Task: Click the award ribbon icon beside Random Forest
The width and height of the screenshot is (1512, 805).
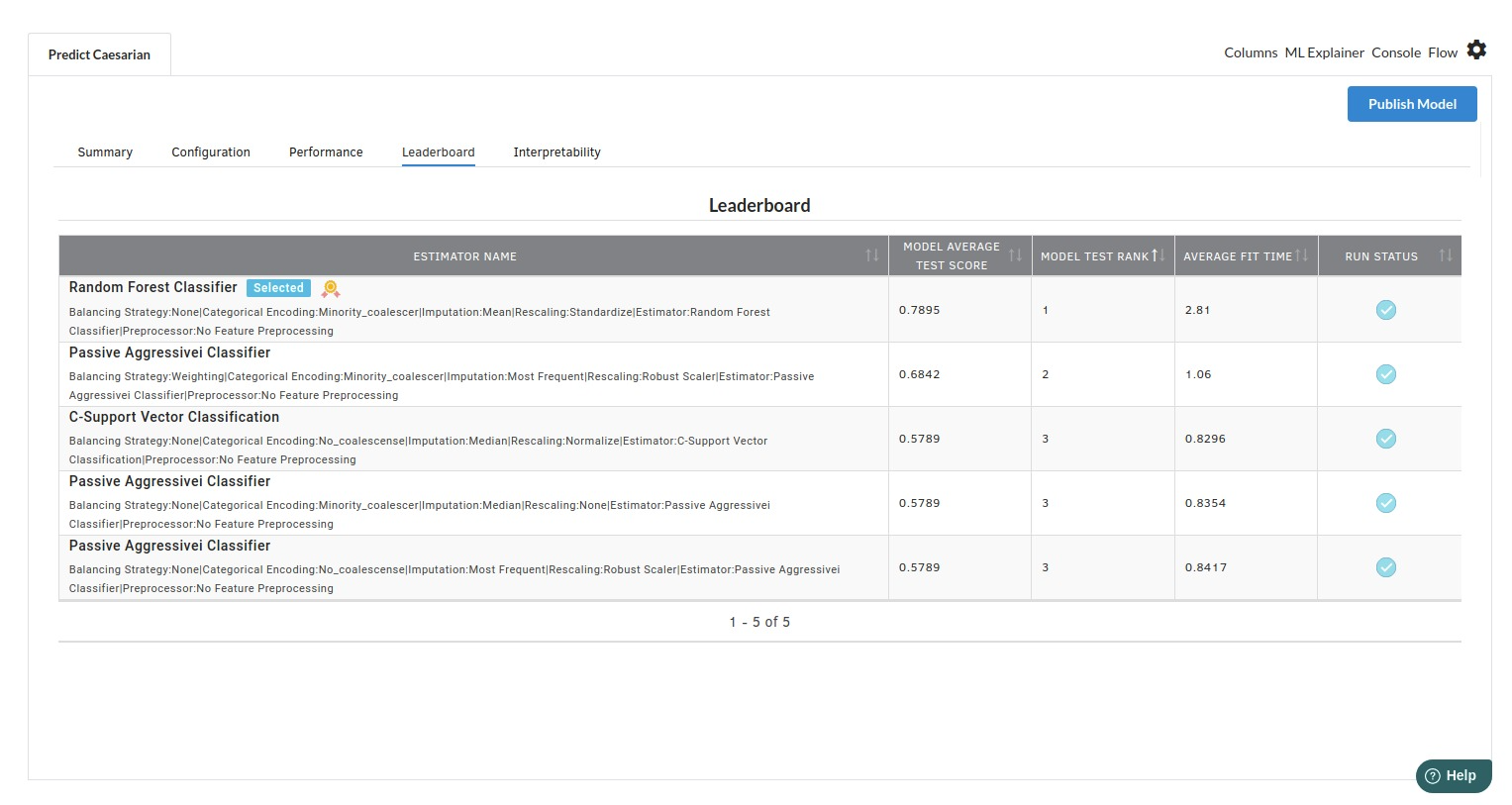Action: [331, 288]
